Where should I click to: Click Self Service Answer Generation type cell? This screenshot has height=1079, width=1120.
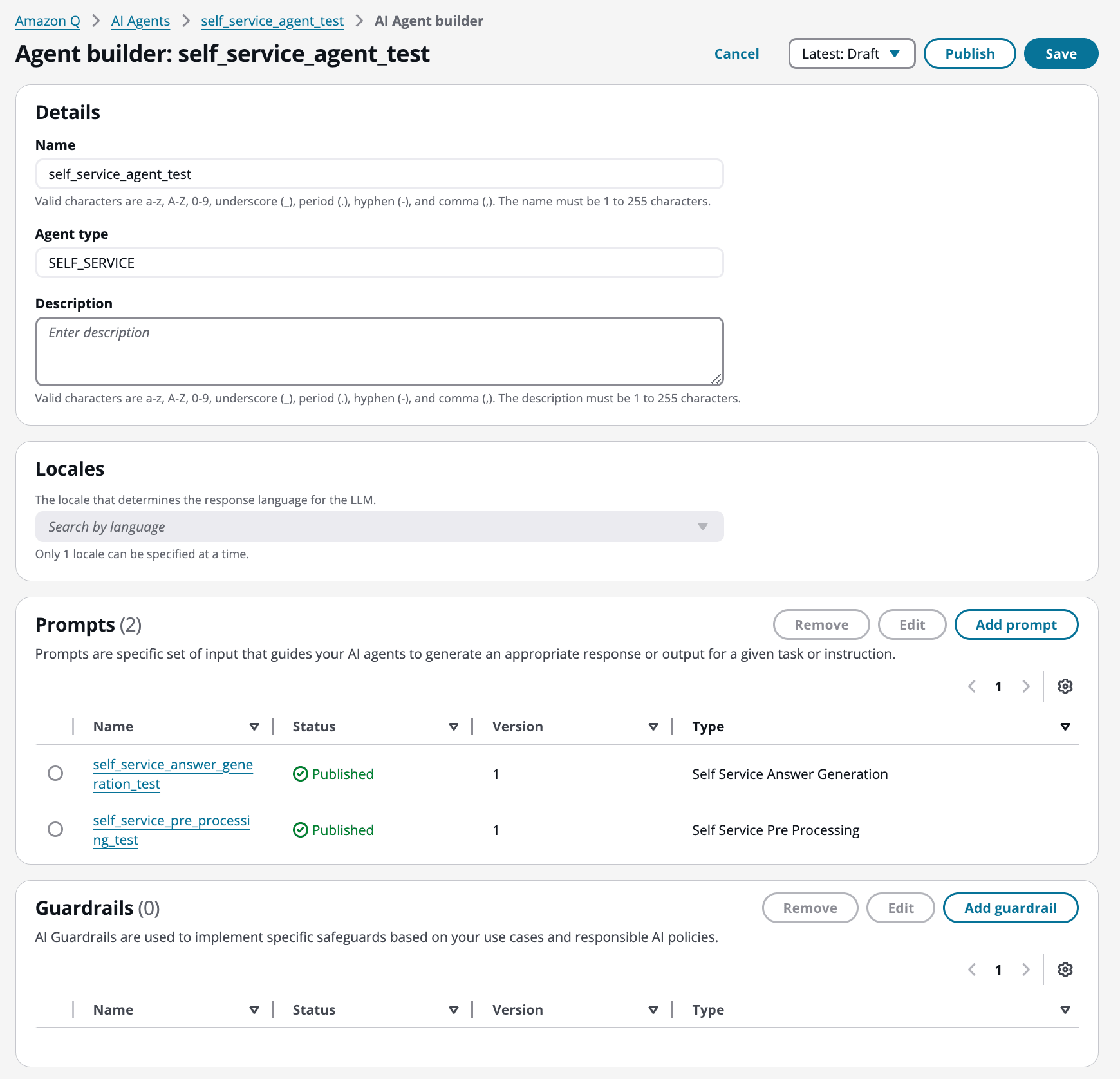click(x=790, y=774)
